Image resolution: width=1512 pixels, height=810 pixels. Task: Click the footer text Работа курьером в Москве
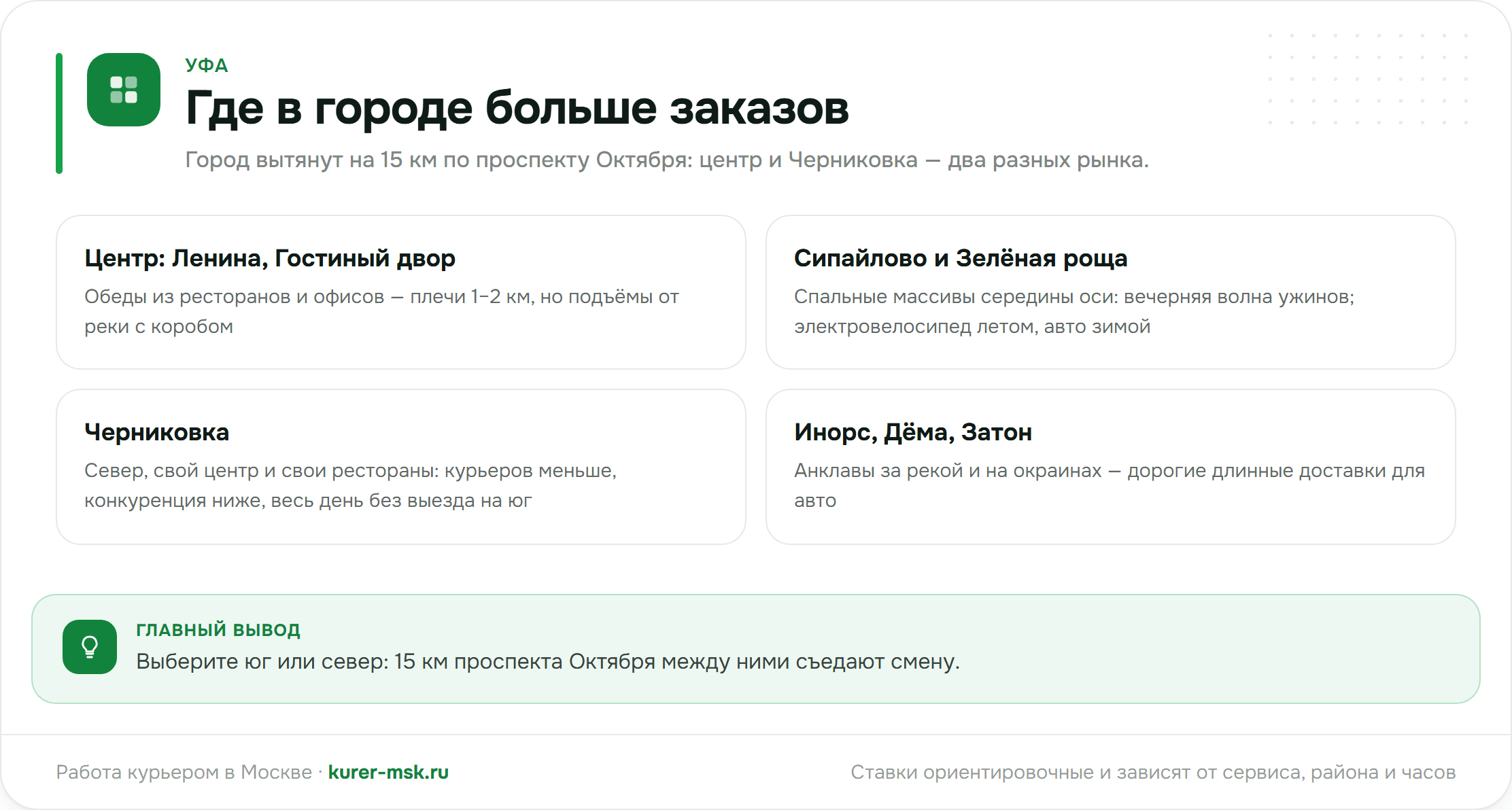pos(184,772)
